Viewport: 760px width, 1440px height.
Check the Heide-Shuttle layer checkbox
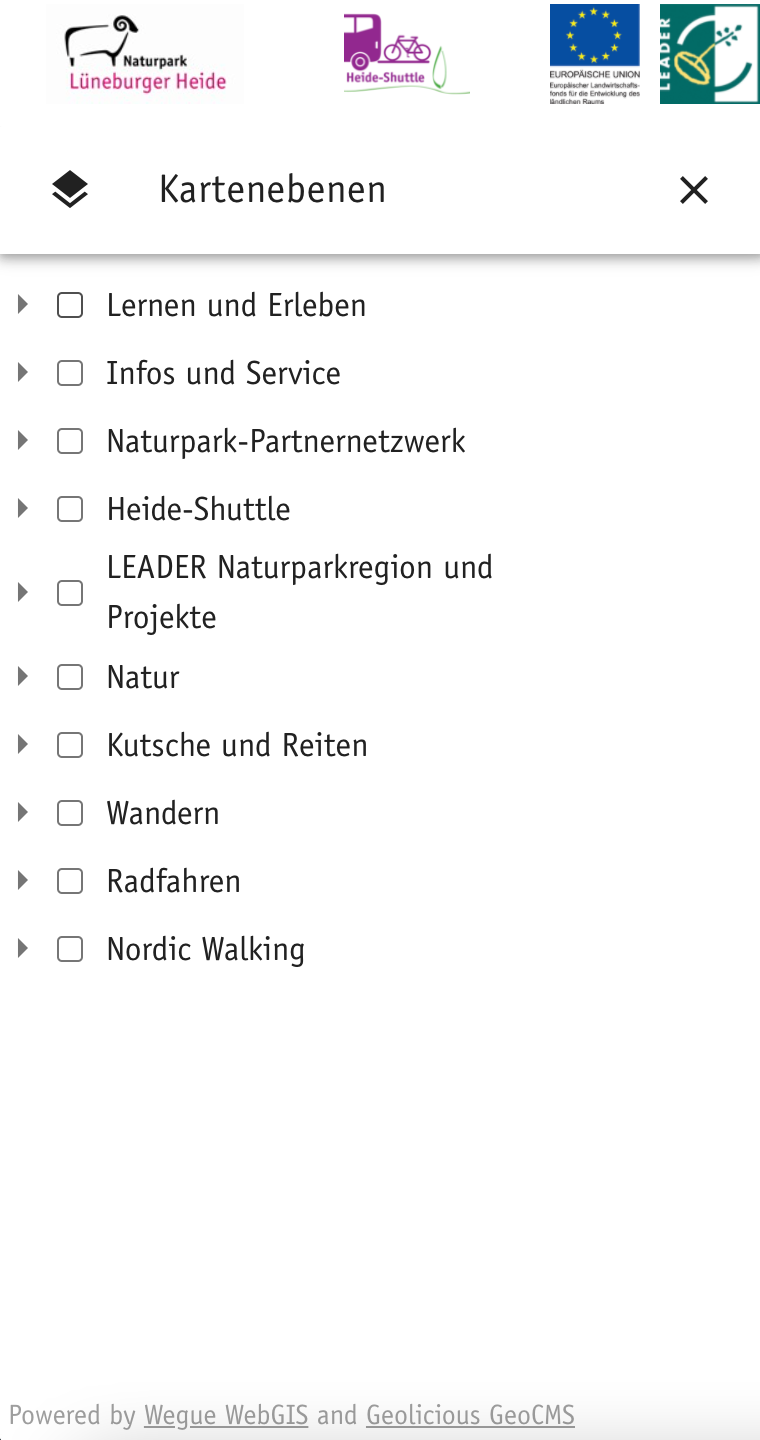tap(70, 509)
